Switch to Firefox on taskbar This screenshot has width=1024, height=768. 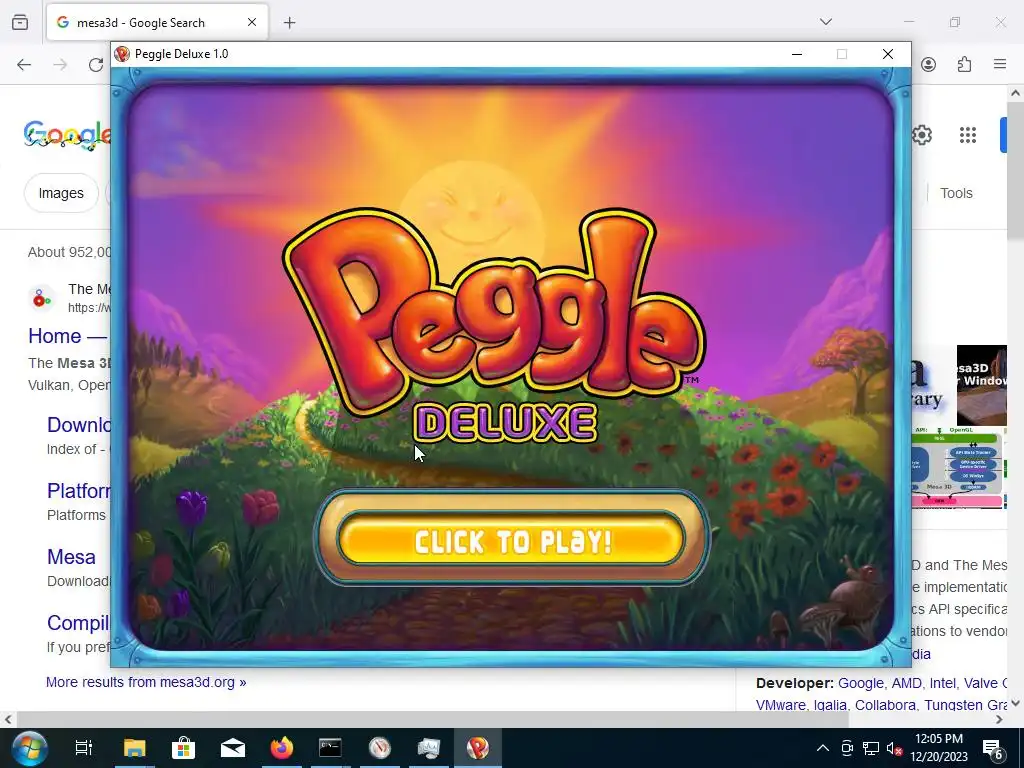pos(281,748)
